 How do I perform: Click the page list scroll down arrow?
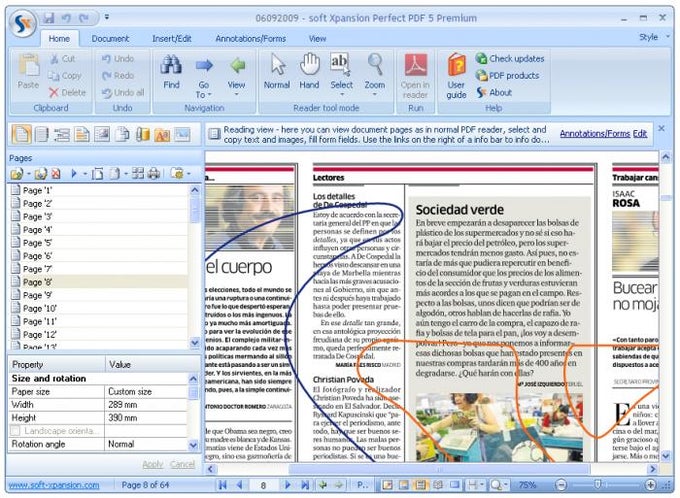(195, 343)
